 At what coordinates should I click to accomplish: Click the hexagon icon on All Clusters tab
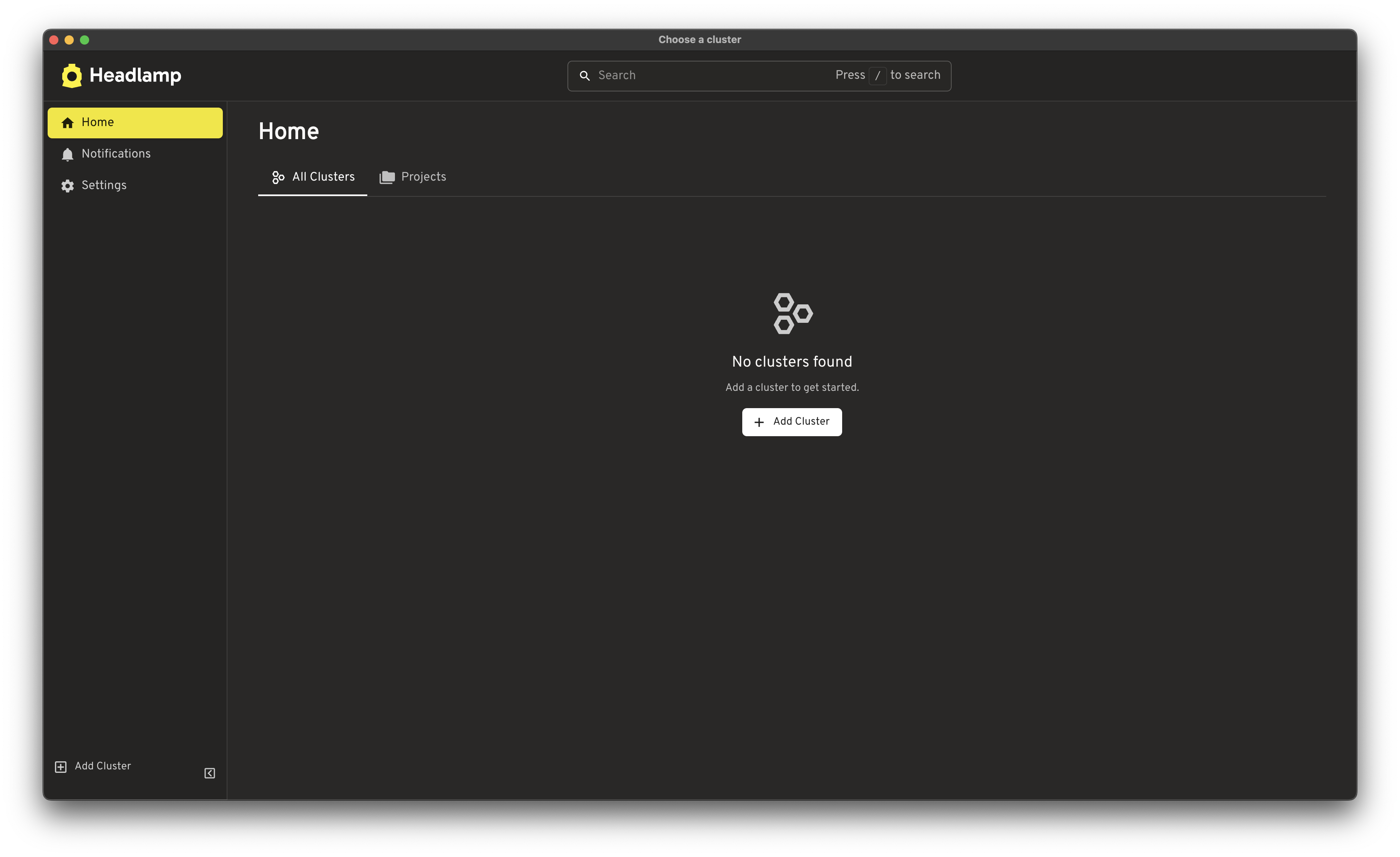coord(278,177)
